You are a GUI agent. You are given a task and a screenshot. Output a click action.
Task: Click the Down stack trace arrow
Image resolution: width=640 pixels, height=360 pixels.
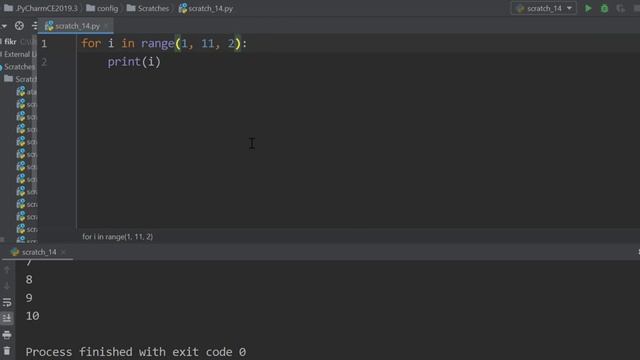click(7, 286)
